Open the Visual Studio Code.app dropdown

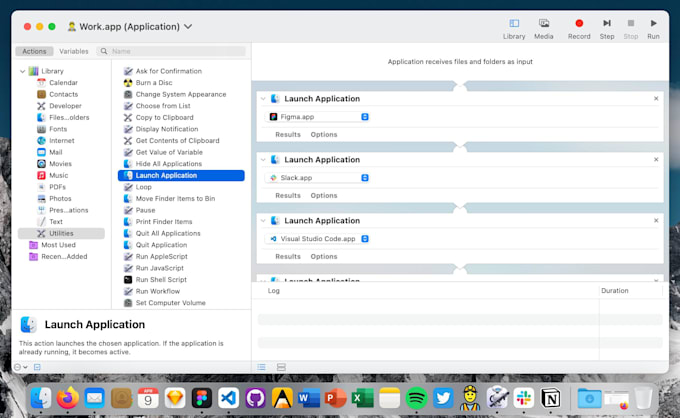coord(317,239)
